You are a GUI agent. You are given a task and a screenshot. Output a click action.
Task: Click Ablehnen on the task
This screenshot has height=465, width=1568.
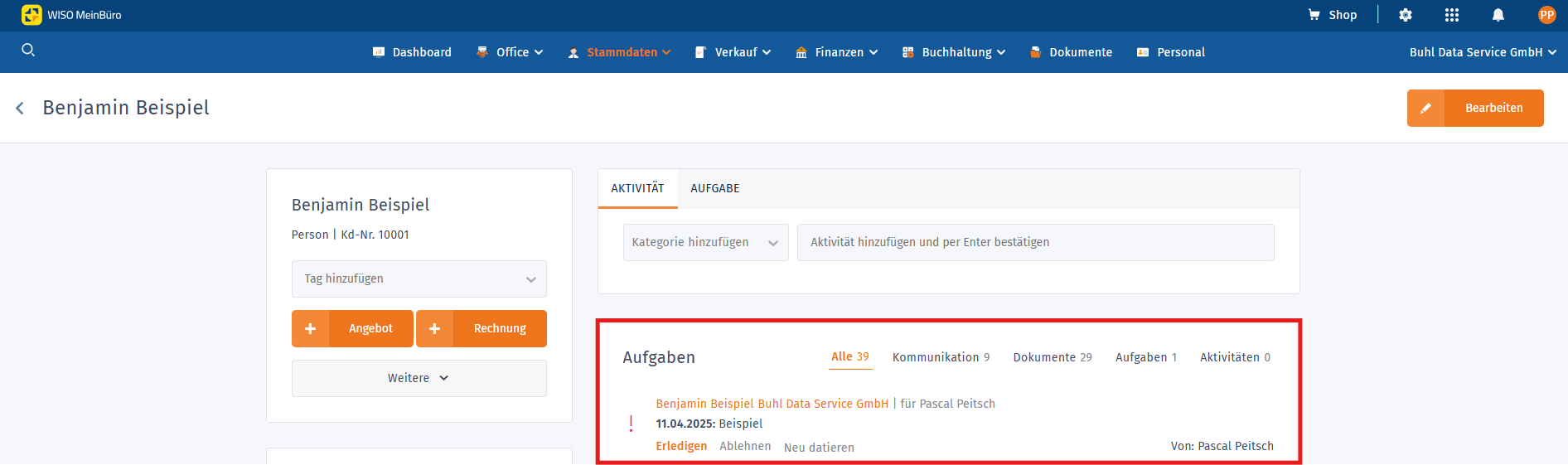tap(745, 446)
